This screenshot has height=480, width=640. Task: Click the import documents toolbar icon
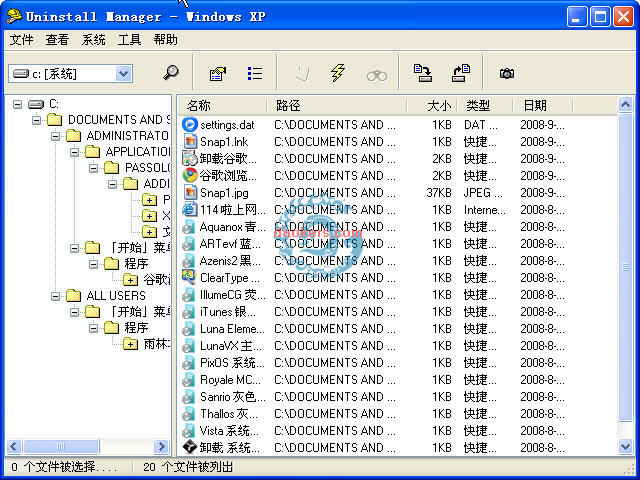point(461,73)
